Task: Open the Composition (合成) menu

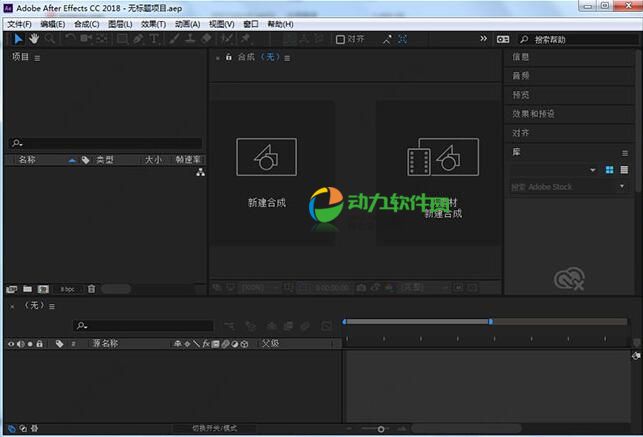Action: (86, 23)
